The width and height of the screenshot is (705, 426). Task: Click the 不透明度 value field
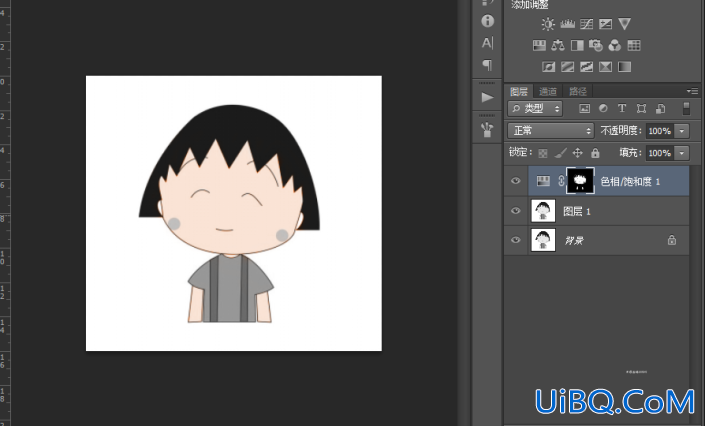tap(660, 131)
